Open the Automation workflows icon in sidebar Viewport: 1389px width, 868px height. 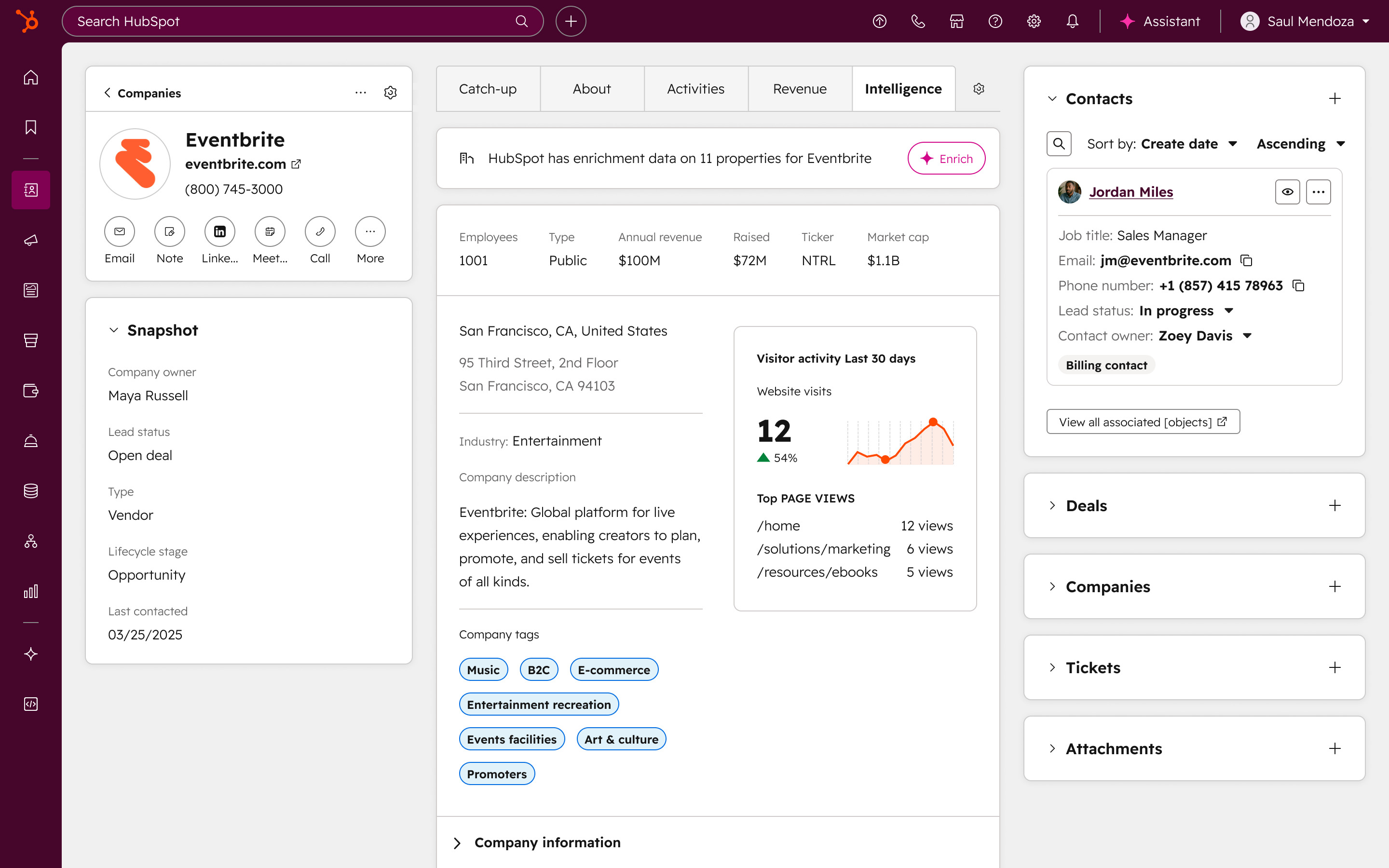(x=31, y=541)
